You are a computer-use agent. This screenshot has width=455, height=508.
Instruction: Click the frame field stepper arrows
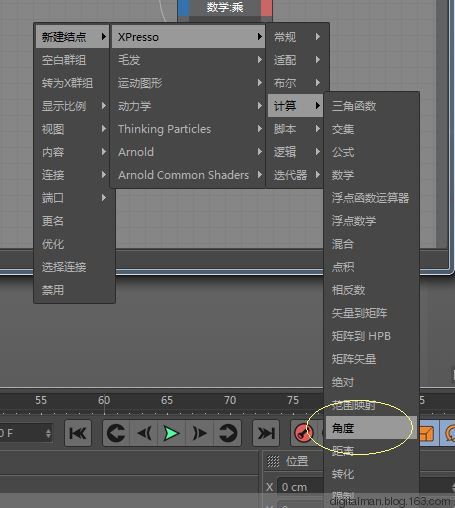pyautogui.click(x=48, y=433)
